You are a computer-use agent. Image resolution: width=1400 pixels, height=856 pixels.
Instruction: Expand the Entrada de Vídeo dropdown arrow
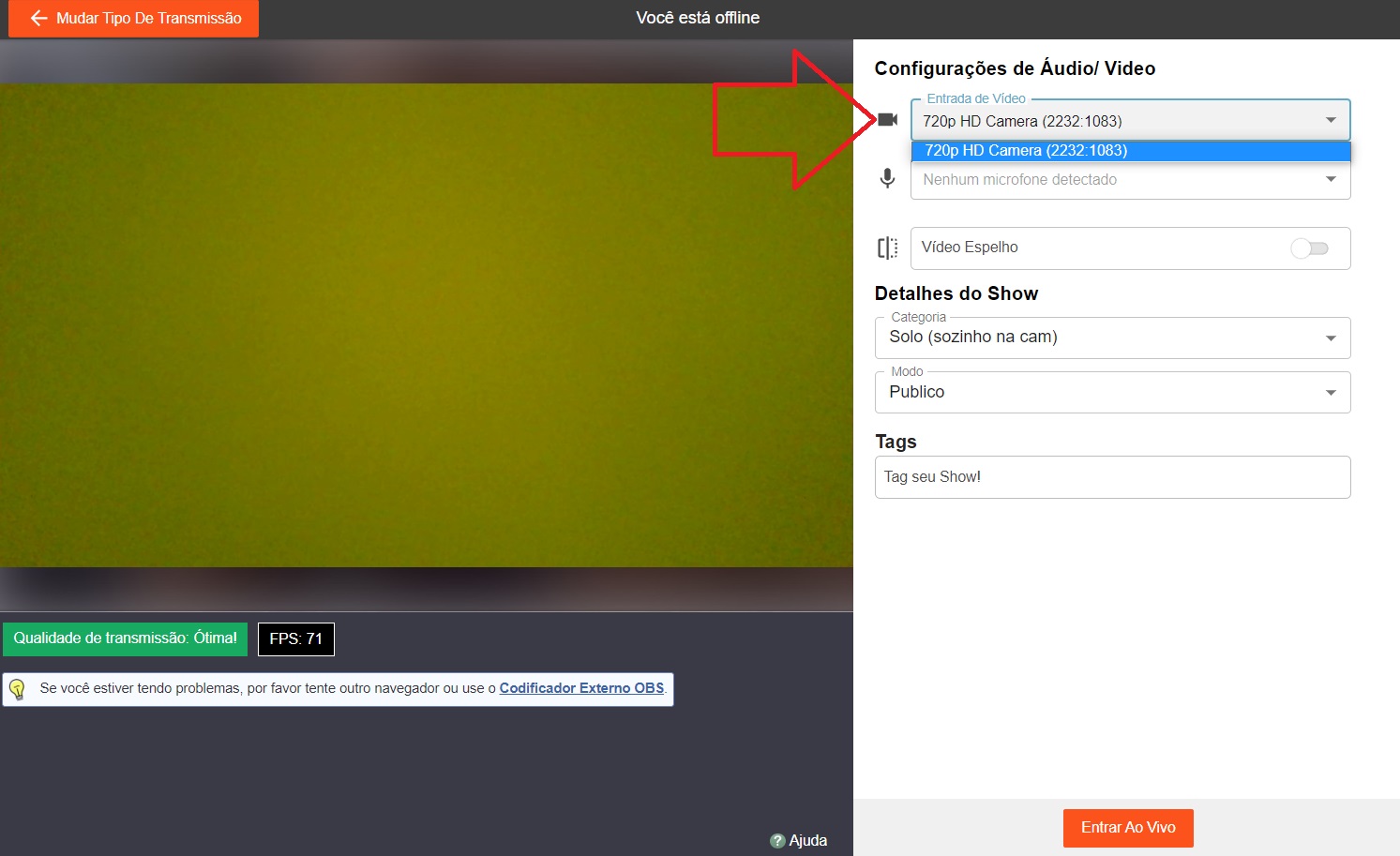(x=1331, y=120)
